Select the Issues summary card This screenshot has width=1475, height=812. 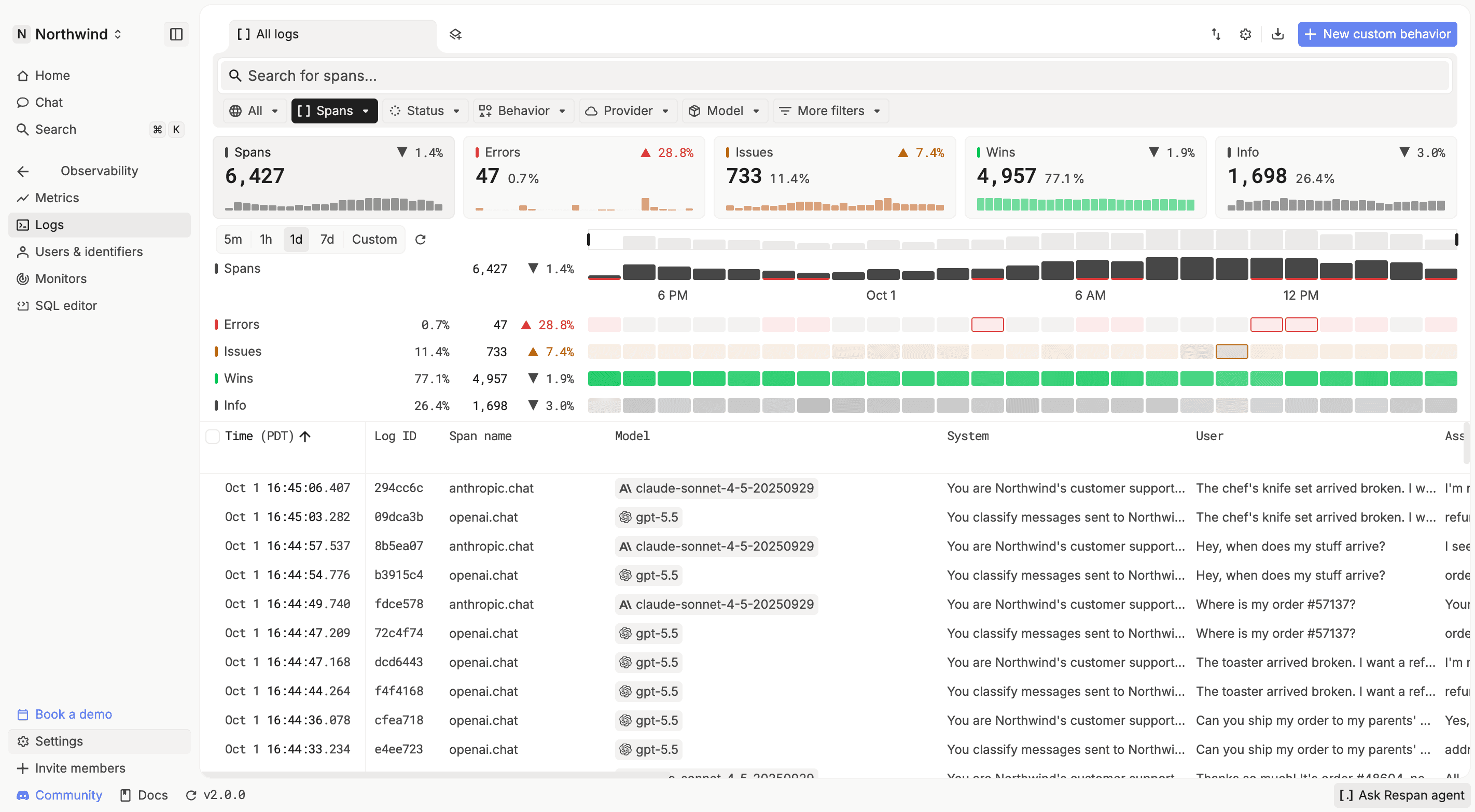coord(835,177)
